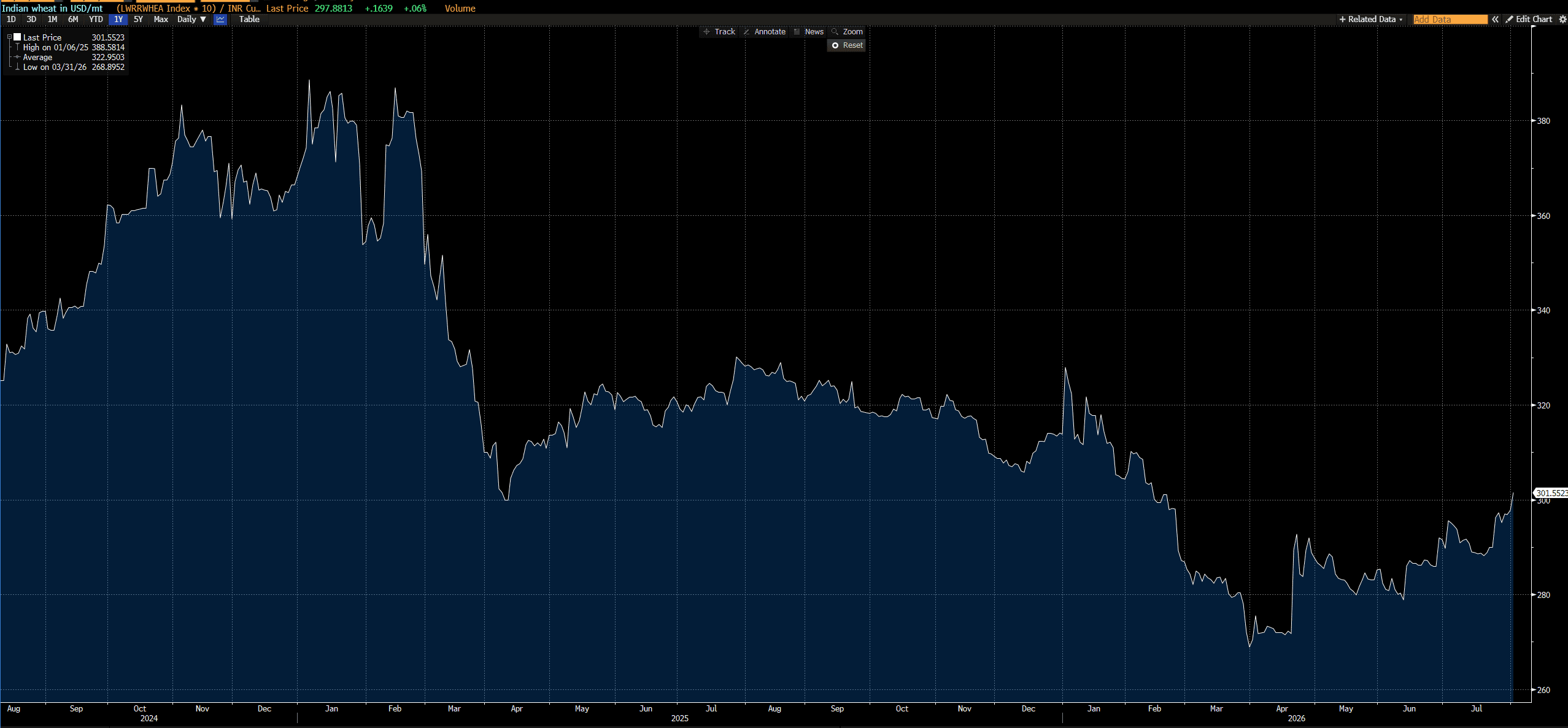Image resolution: width=1568 pixels, height=728 pixels.
Task: Activate the Annotate tool
Action: point(765,32)
